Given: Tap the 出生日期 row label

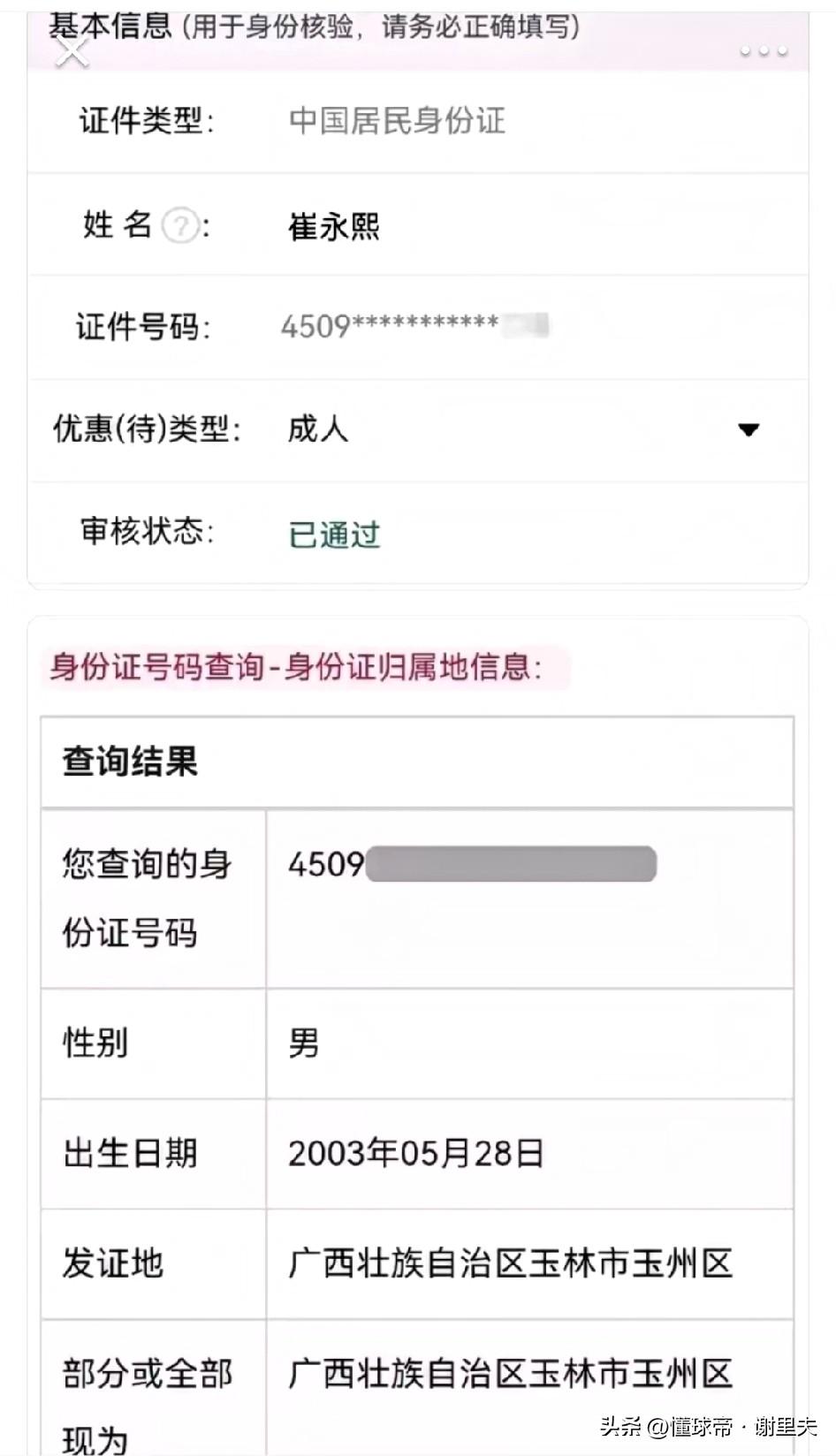Looking at the screenshot, I should point(130,1153).
